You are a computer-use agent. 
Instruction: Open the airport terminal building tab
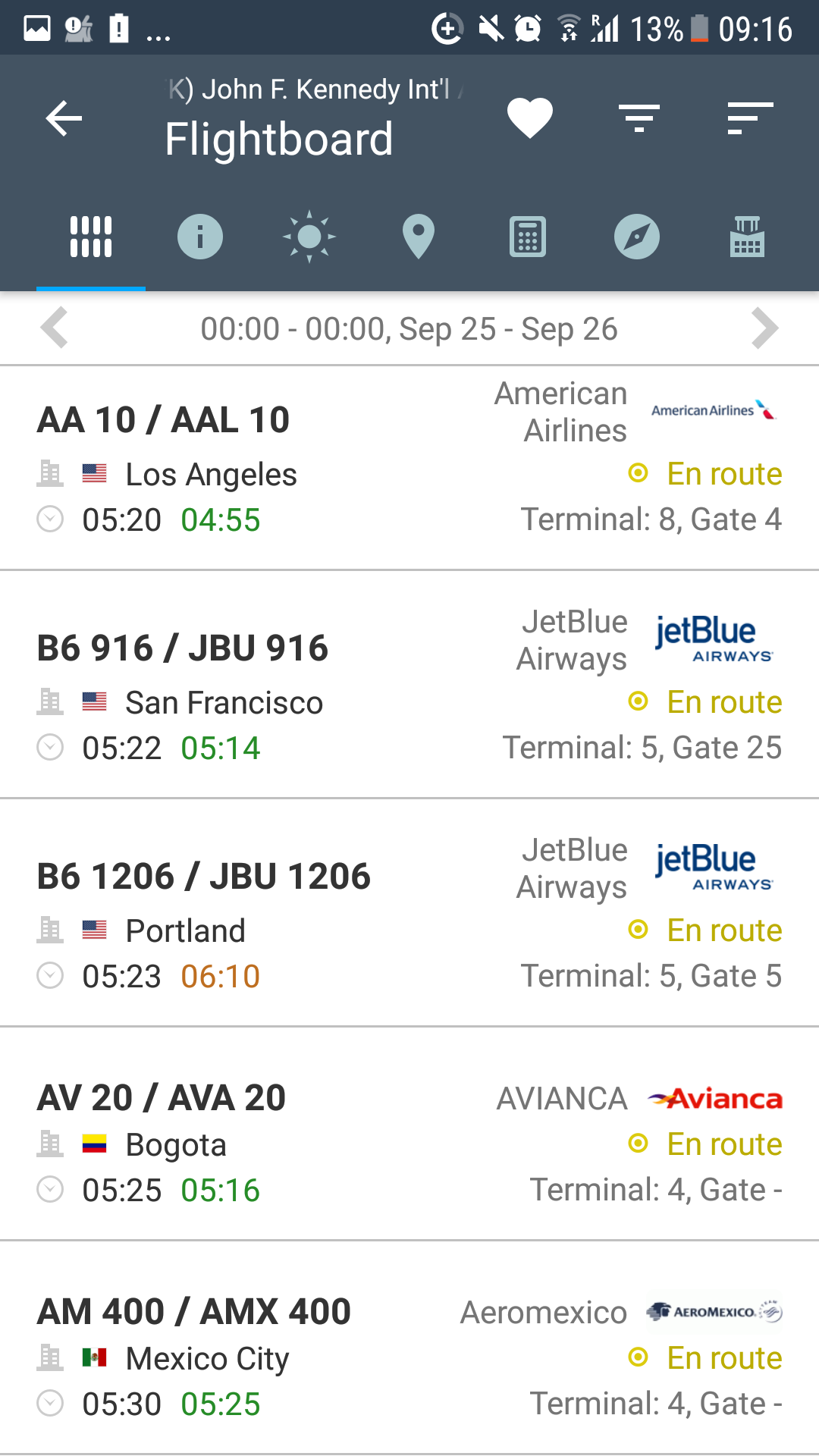coord(747,237)
